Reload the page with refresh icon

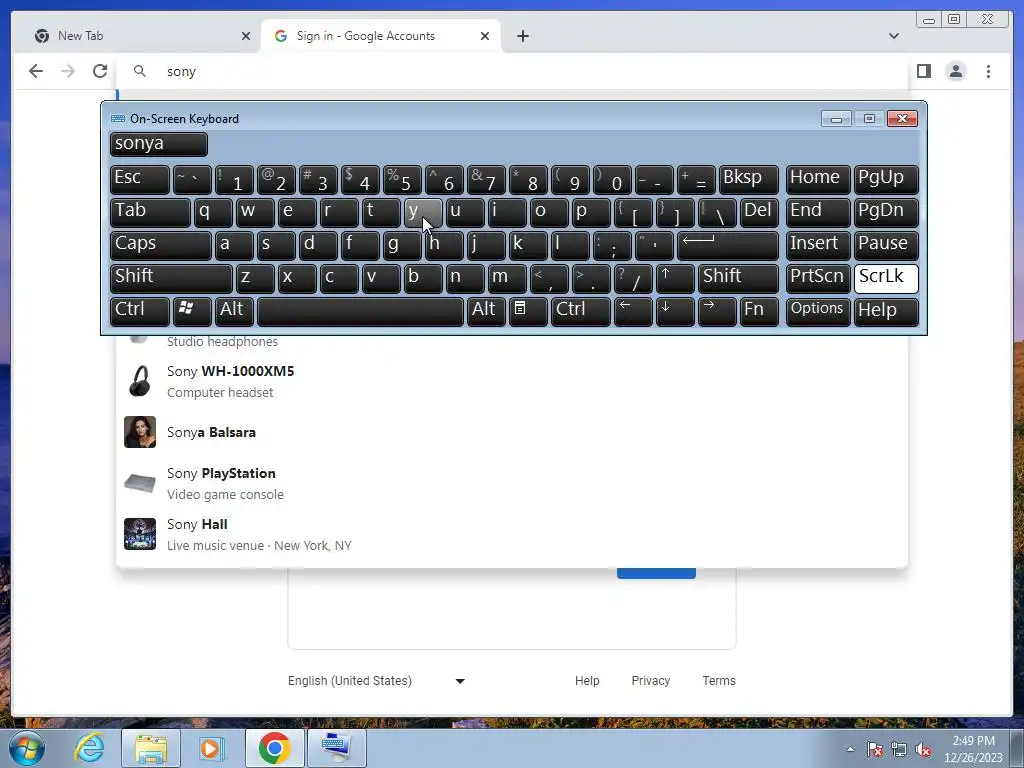pyautogui.click(x=100, y=71)
